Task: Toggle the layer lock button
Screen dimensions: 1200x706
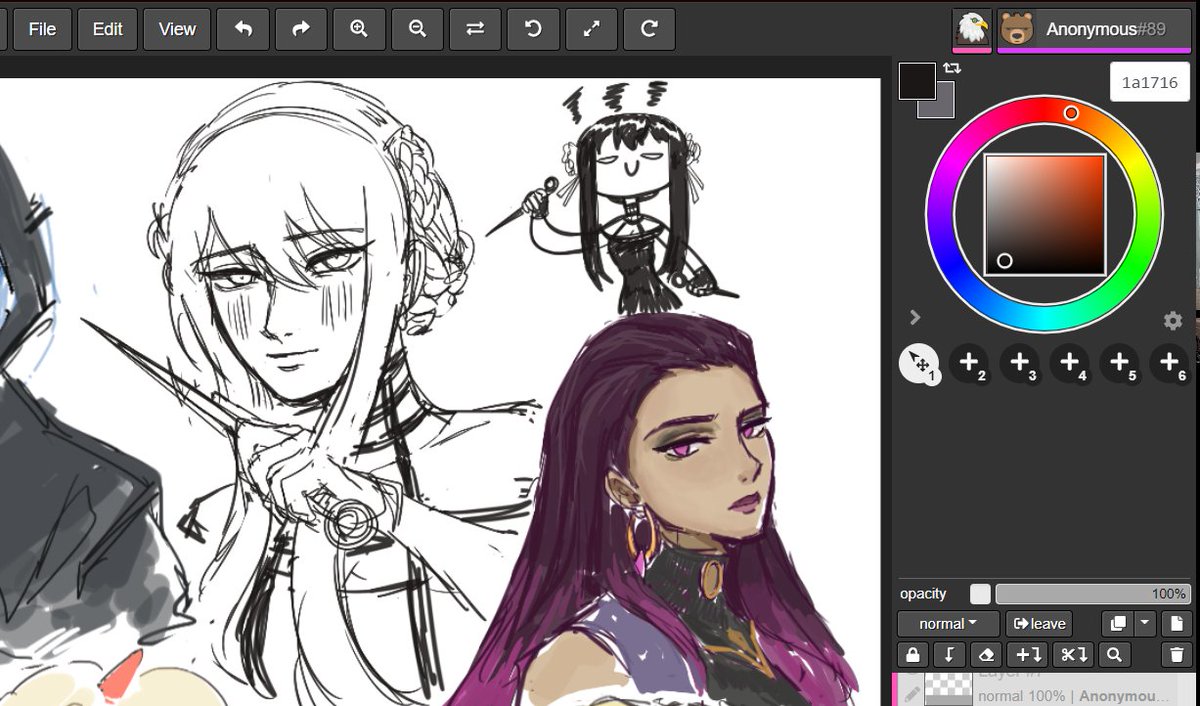Action: pos(911,655)
